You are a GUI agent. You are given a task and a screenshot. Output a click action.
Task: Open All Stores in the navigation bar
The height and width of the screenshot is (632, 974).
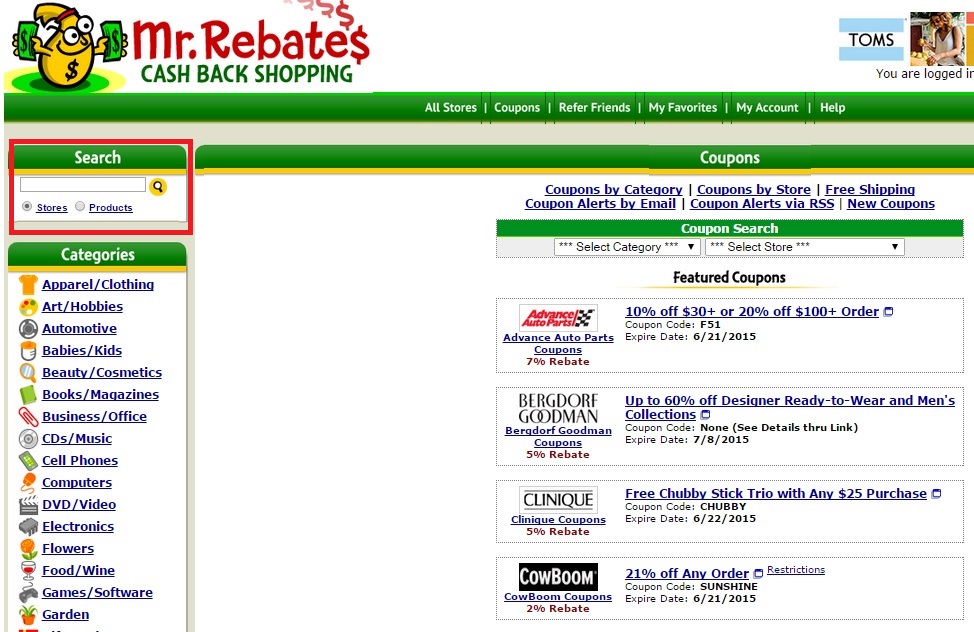(x=450, y=108)
